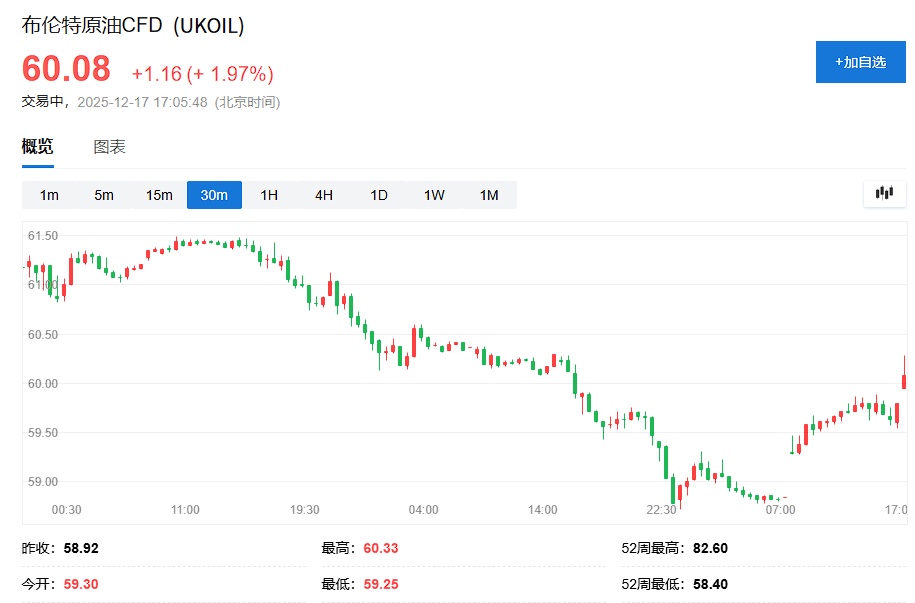Click the latest red candlestick near 17:00

904,379
